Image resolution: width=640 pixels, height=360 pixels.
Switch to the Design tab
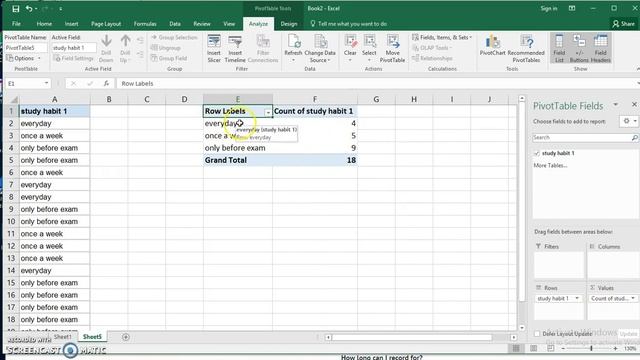coord(289,24)
